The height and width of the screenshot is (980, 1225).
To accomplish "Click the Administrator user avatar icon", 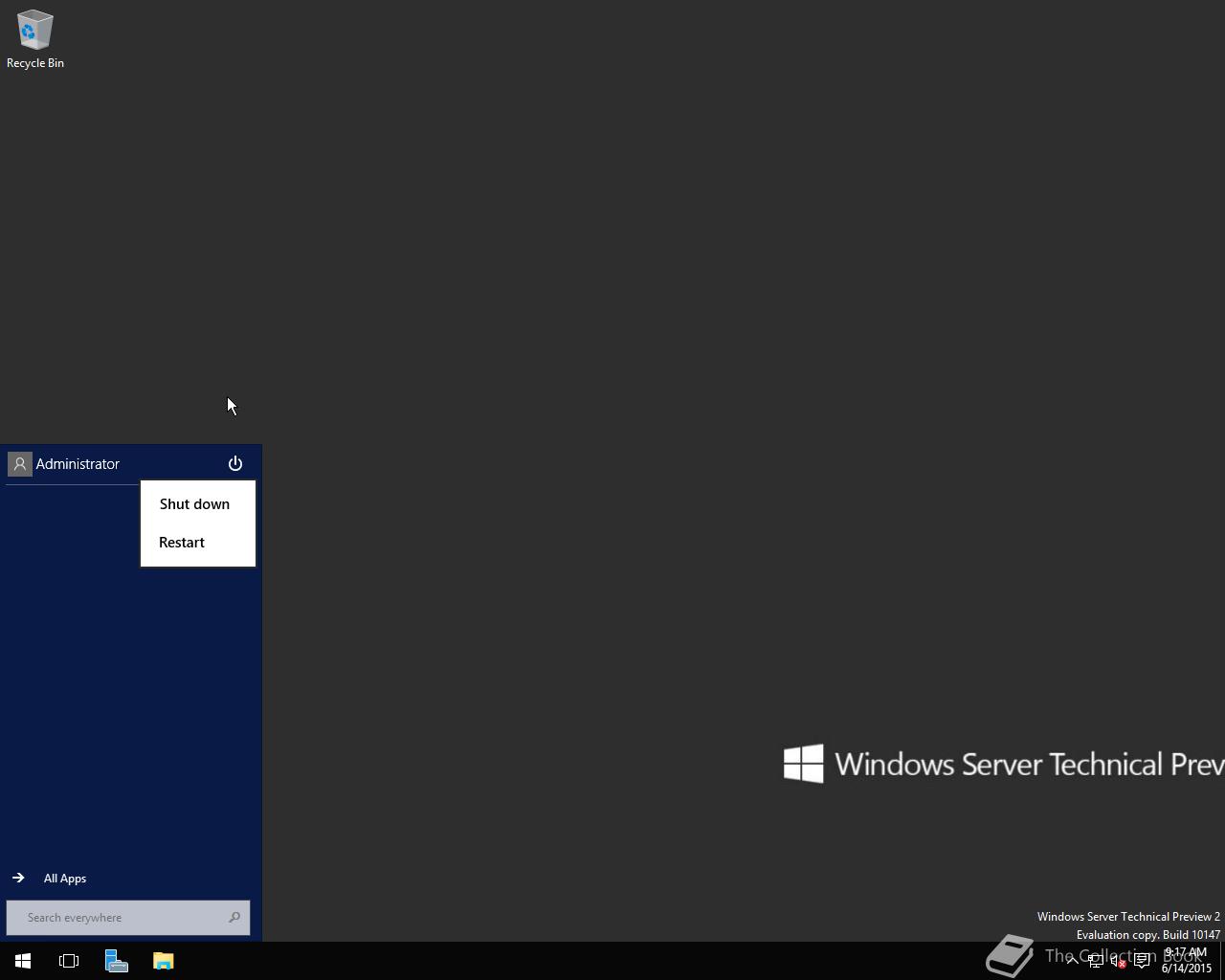I will (20, 464).
